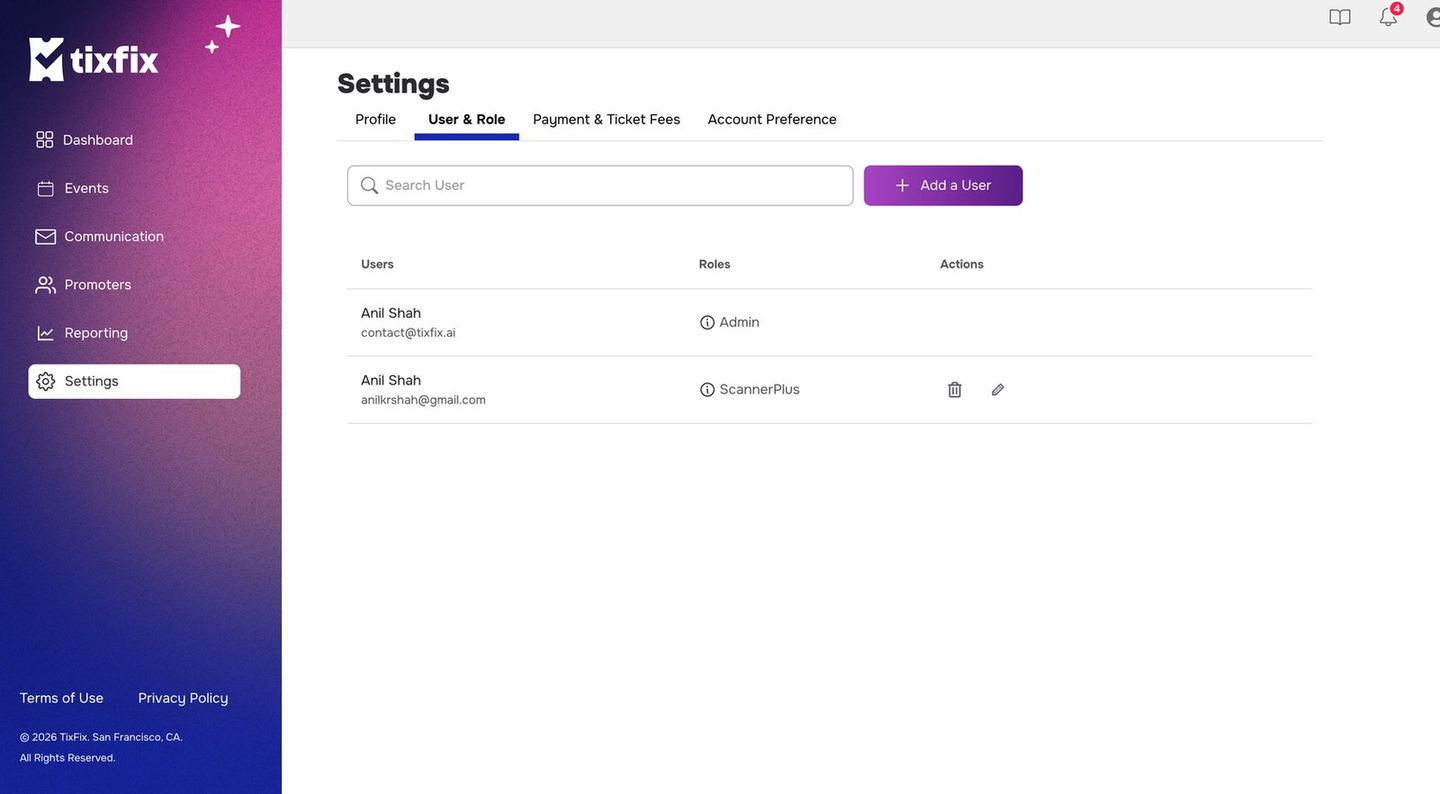The height and width of the screenshot is (794, 1440).
Task: Open Payment & Ticket Fees tab
Action: point(607,119)
